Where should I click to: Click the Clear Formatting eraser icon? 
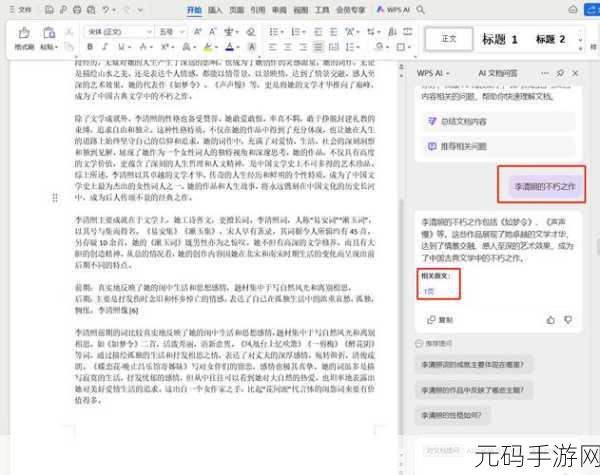tap(251, 32)
